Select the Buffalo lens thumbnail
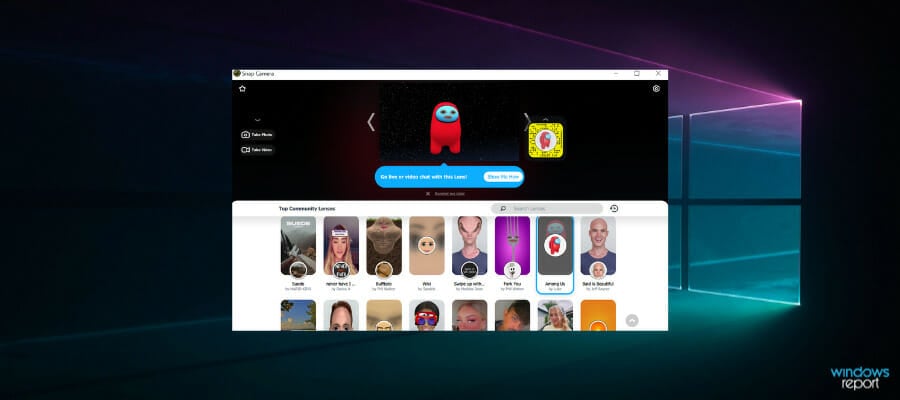Screen dimensions: 900x400 click(x=383, y=246)
